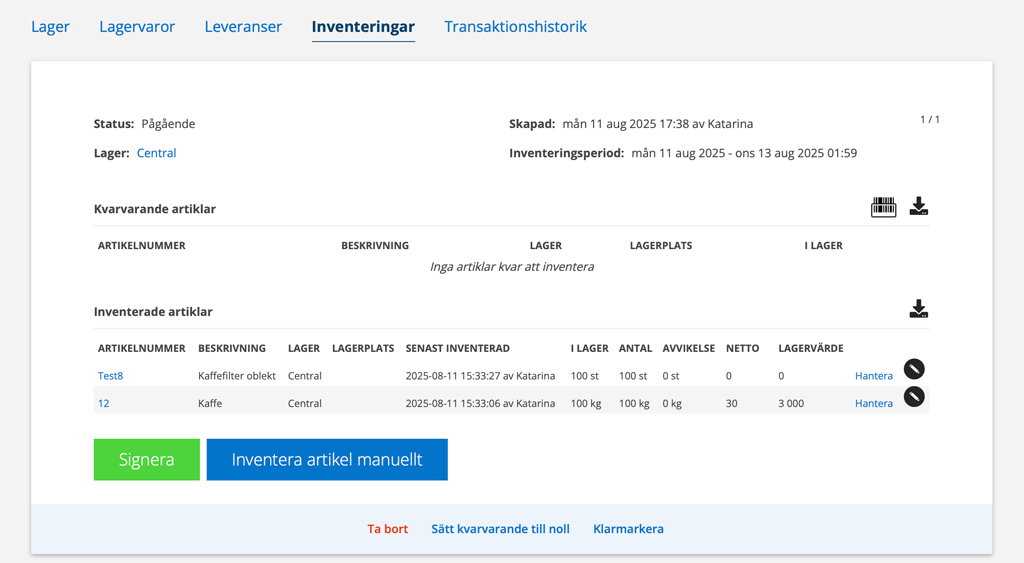Click Inventera artikel manuellt button
This screenshot has width=1024, height=563.
[327, 460]
